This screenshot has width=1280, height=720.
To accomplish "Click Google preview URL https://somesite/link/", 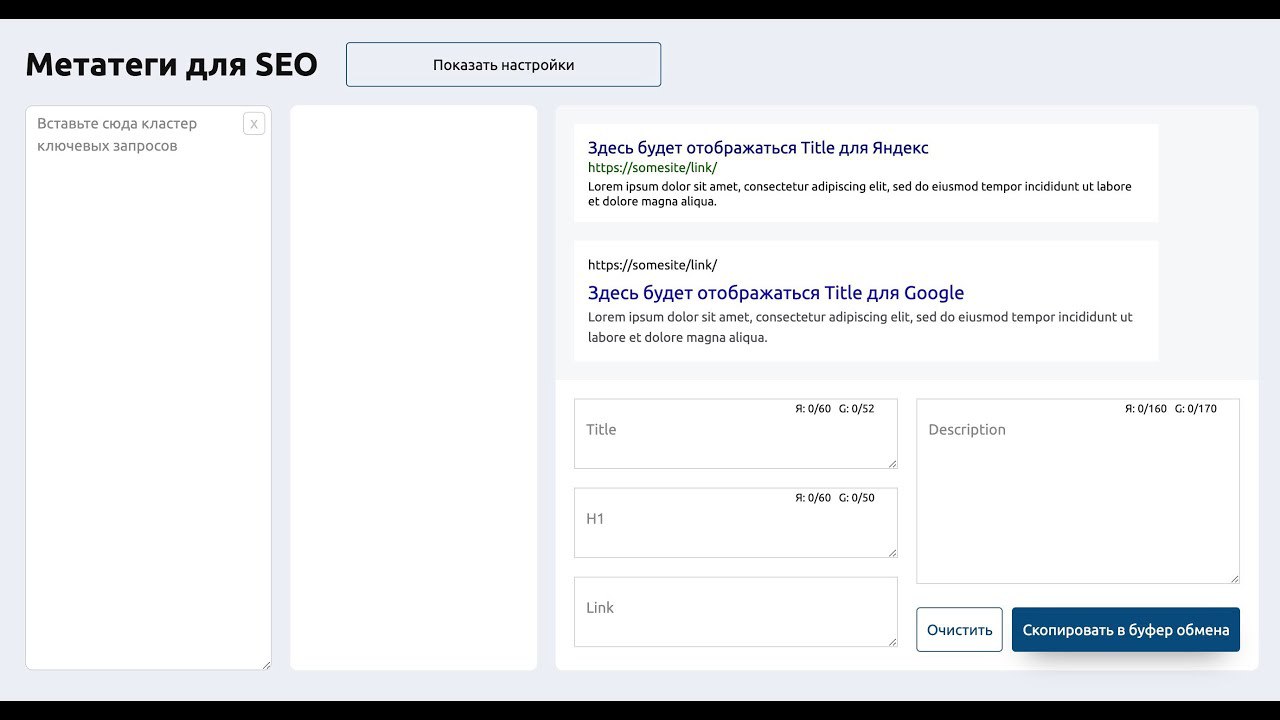I will [x=652, y=265].
